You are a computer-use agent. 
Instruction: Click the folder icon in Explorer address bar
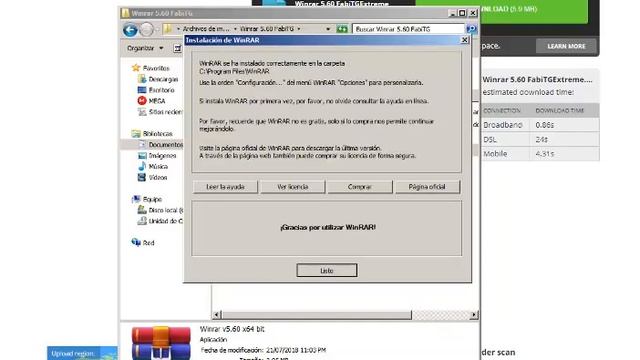pyautogui.click(x=167, y=29)
